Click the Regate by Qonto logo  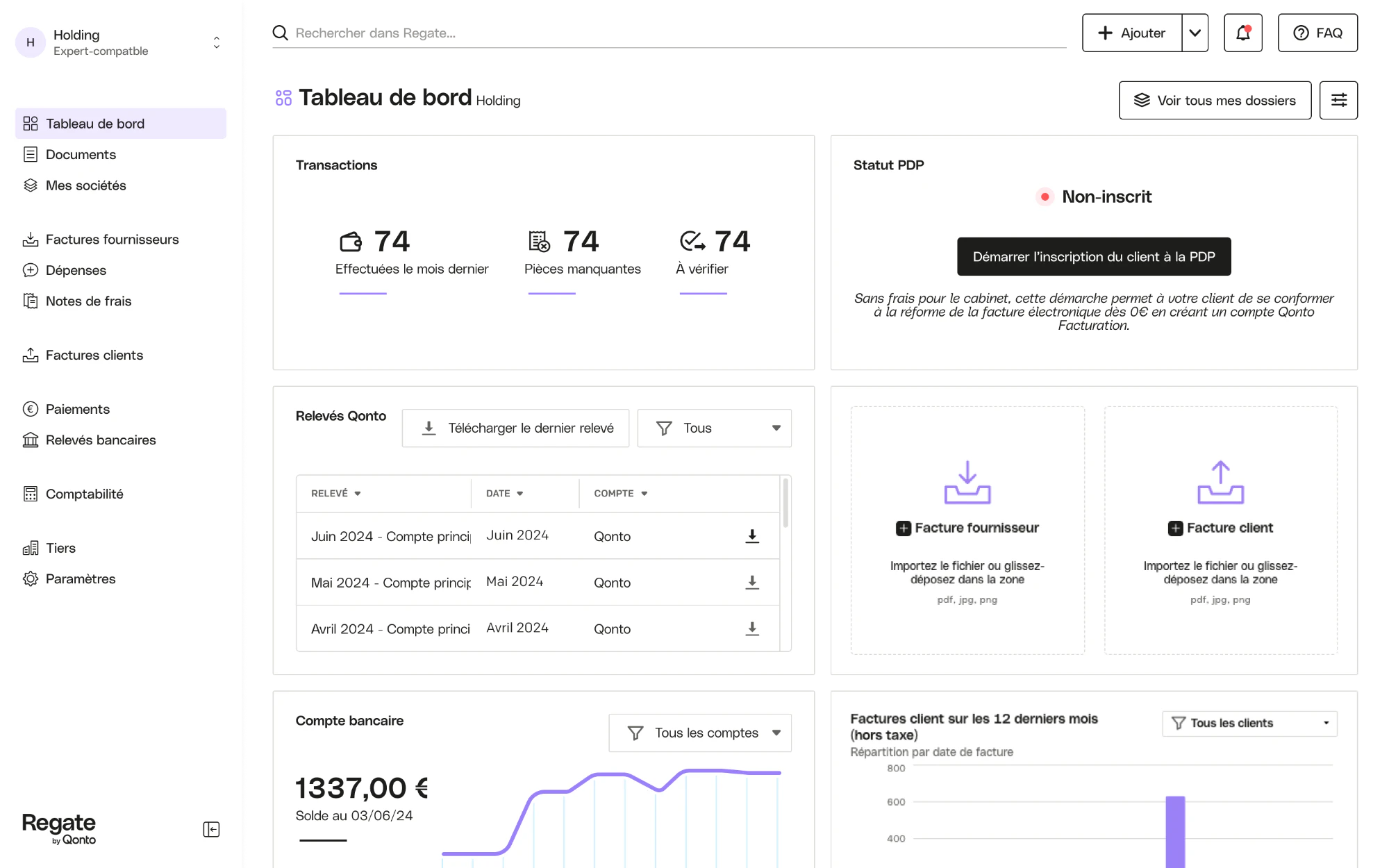pyautogui.click(x=59, y=828)
